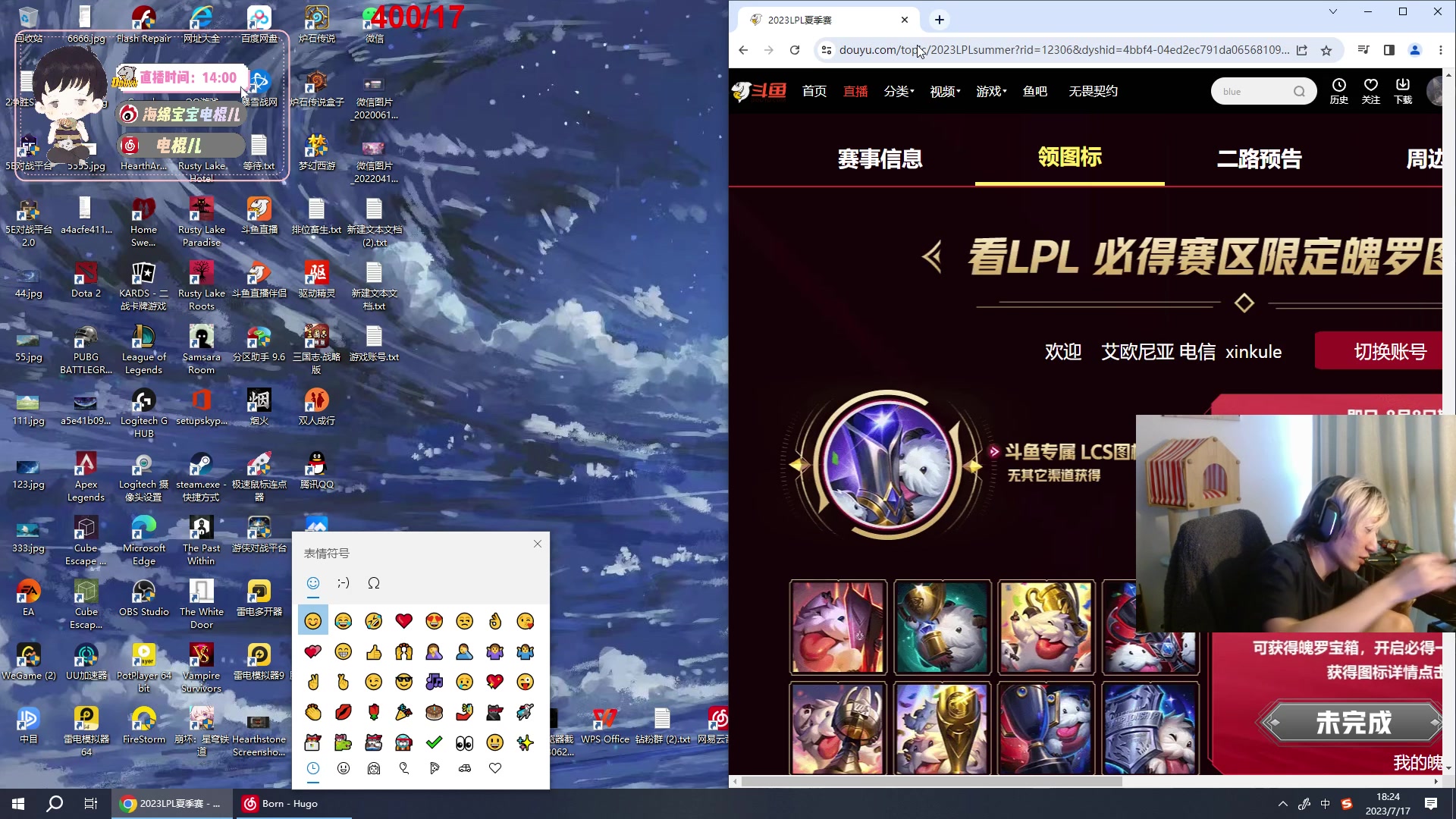The image size is (1456, 819).
Task: Launch PotPlayer 64 bit shortcut
Action: coord(143,668)
